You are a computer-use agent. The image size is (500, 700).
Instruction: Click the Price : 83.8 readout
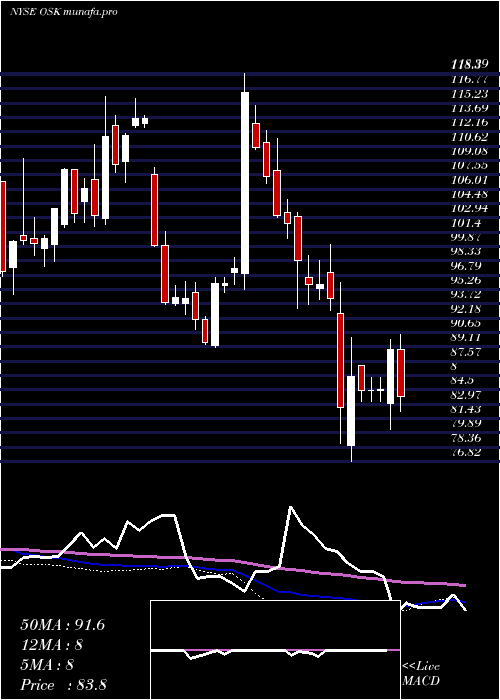pyautogui.click(x=63, y=685)
